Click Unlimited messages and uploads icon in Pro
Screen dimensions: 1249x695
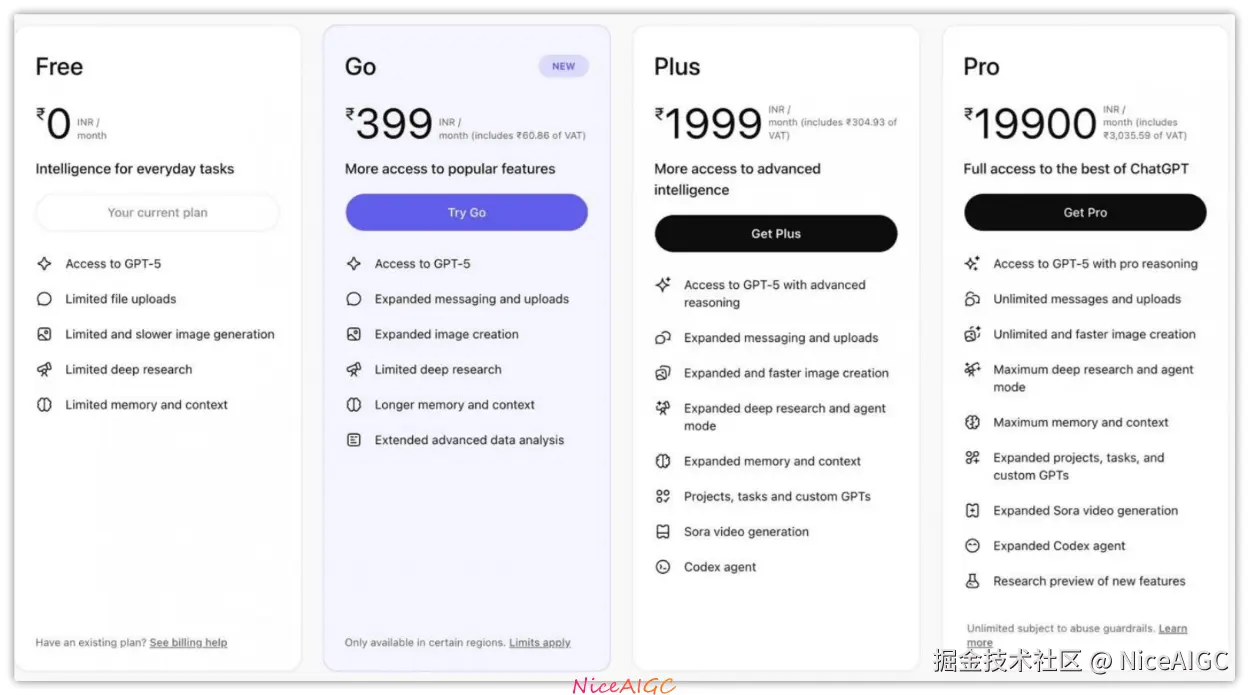tap(972, 299)
